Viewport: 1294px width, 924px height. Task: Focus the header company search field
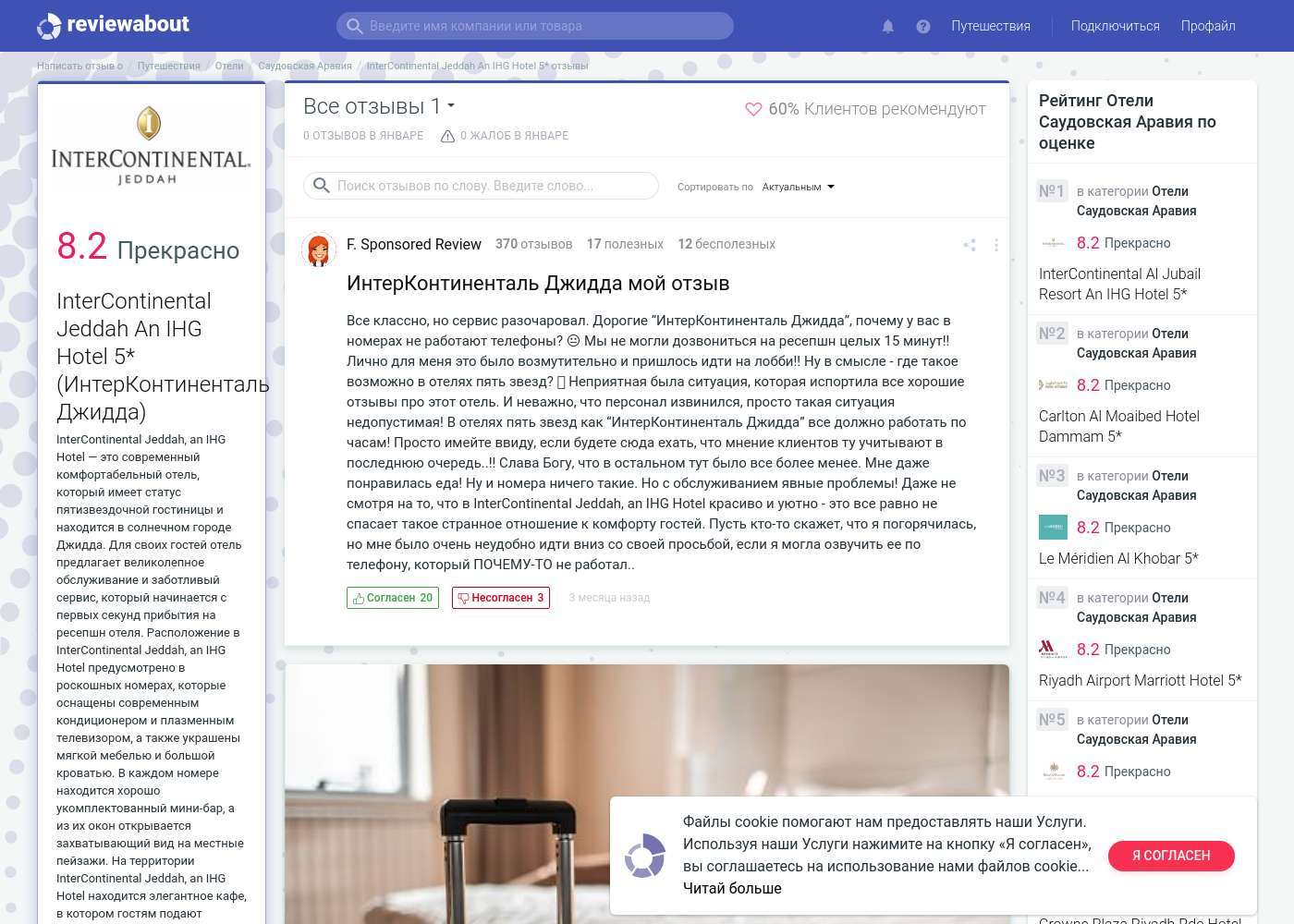(x=535, y=26)
